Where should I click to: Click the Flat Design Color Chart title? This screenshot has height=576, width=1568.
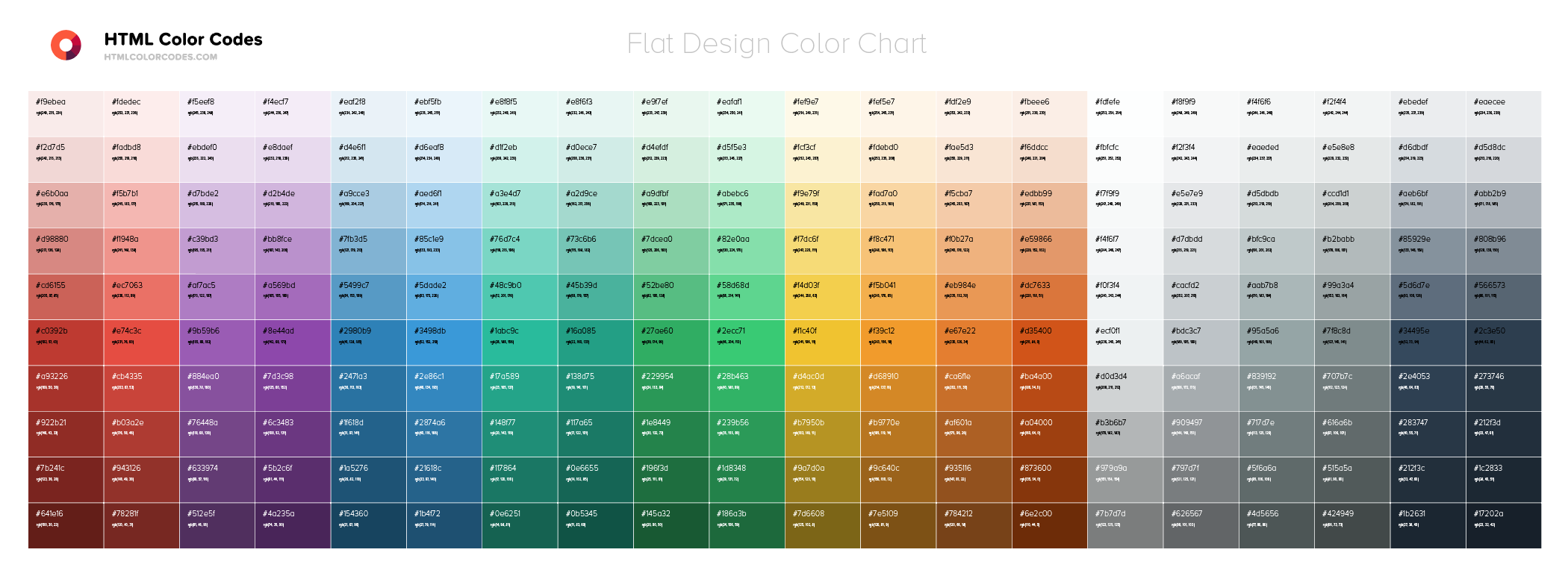click(777, 43)
